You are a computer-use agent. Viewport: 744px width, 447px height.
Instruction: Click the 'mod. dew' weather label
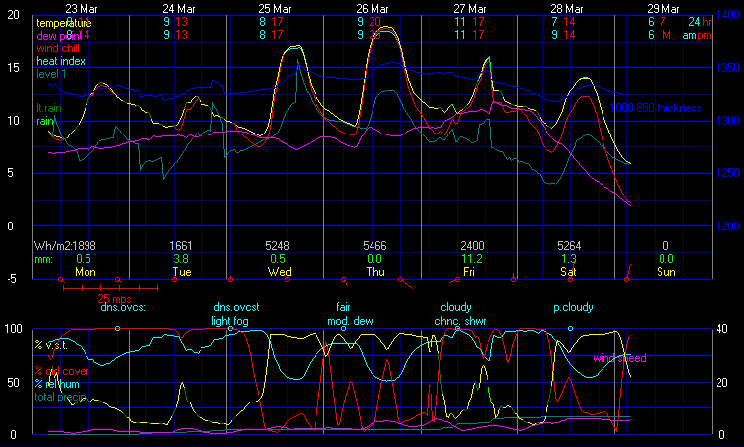click(350, 321)
